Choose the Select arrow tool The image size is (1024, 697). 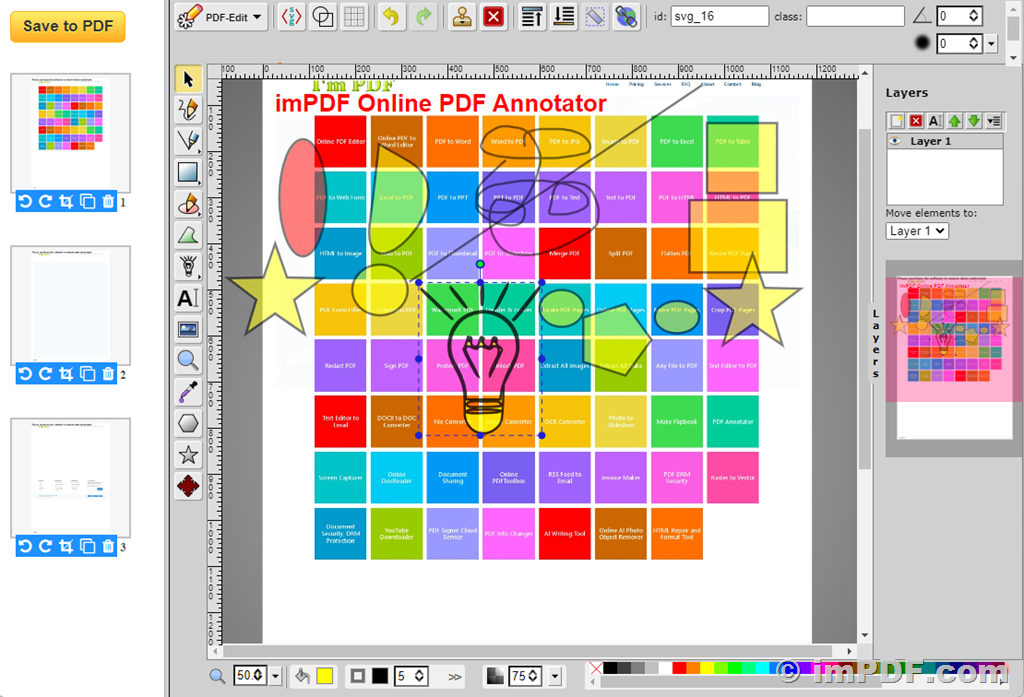pos(188,79)
